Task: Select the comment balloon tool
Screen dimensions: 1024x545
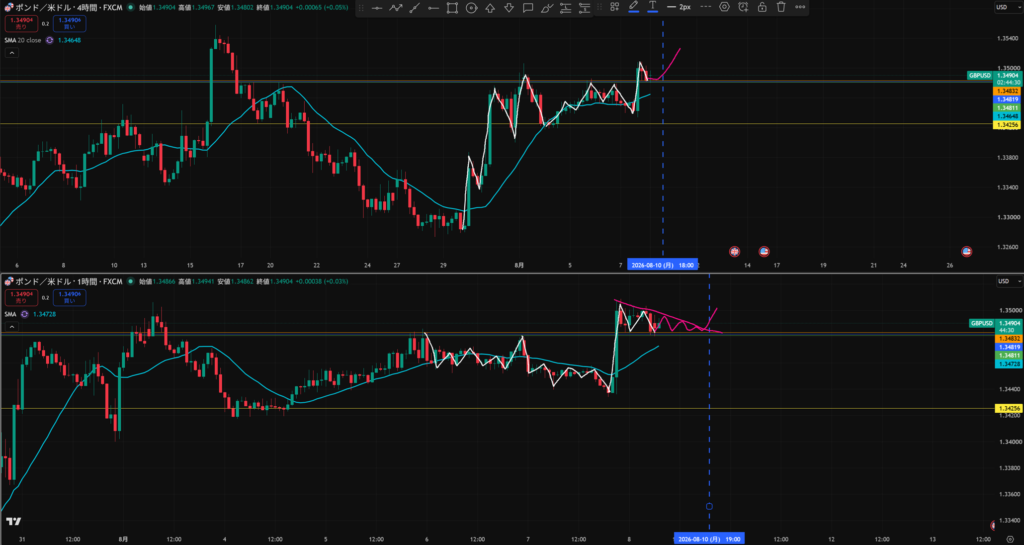Action: [528, 7]
